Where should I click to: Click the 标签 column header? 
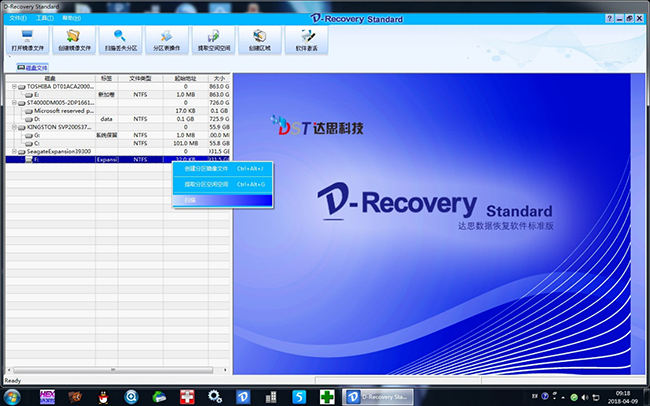[107, 78]
